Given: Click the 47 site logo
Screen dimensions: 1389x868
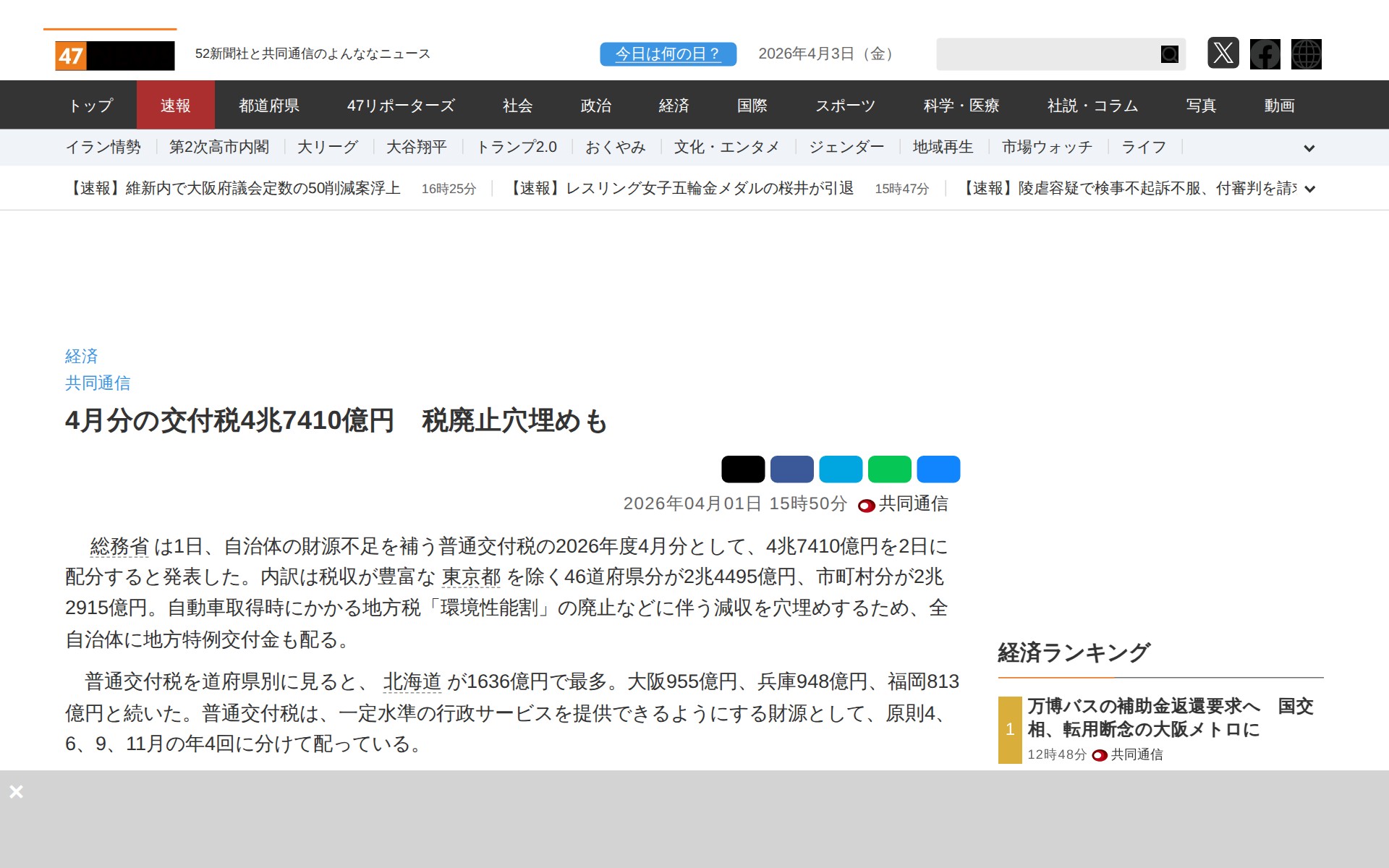Looking at the screenshot, I should [114, 56].
